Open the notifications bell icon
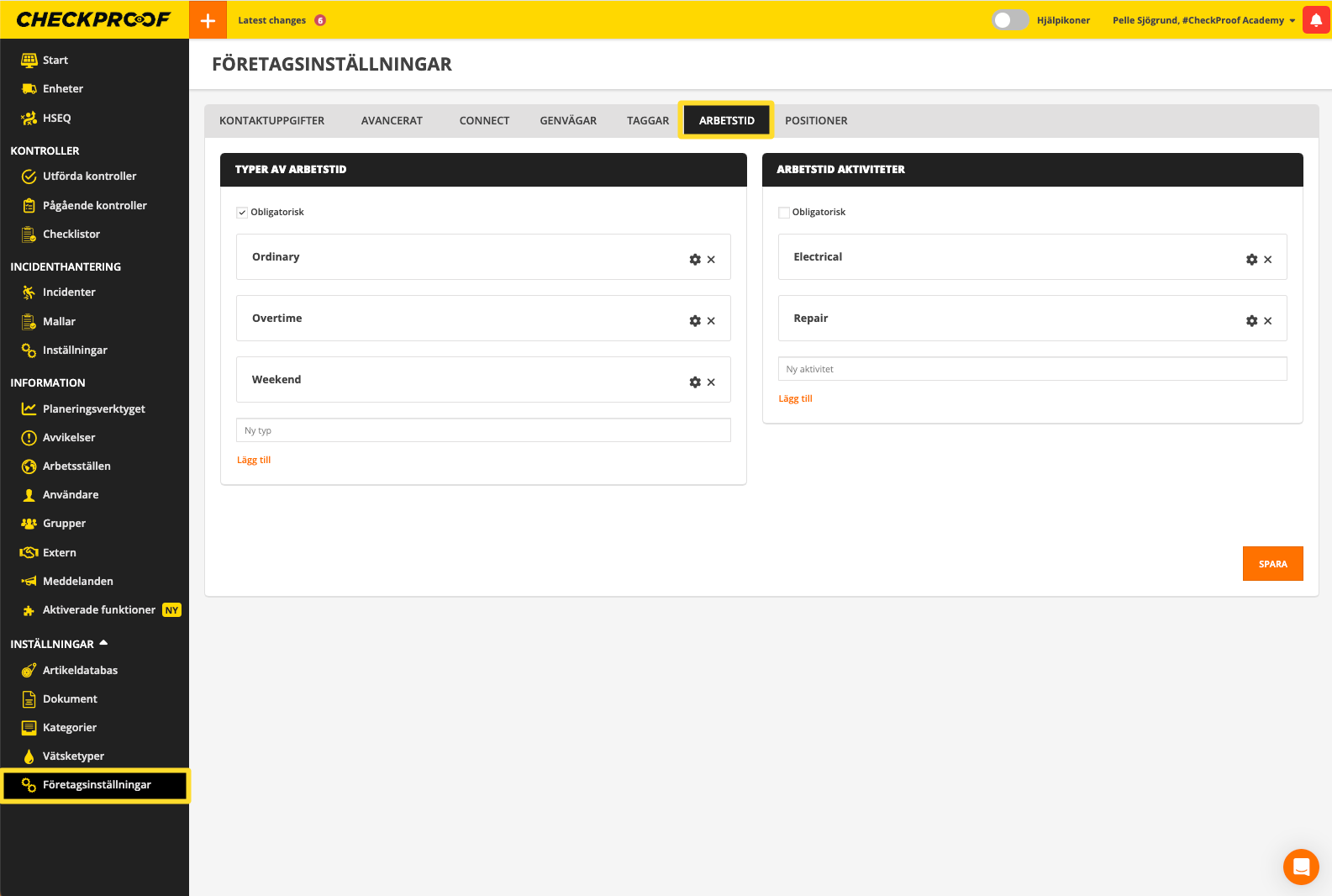Viewport: 1332px width, 896px height. [1315, 20]
